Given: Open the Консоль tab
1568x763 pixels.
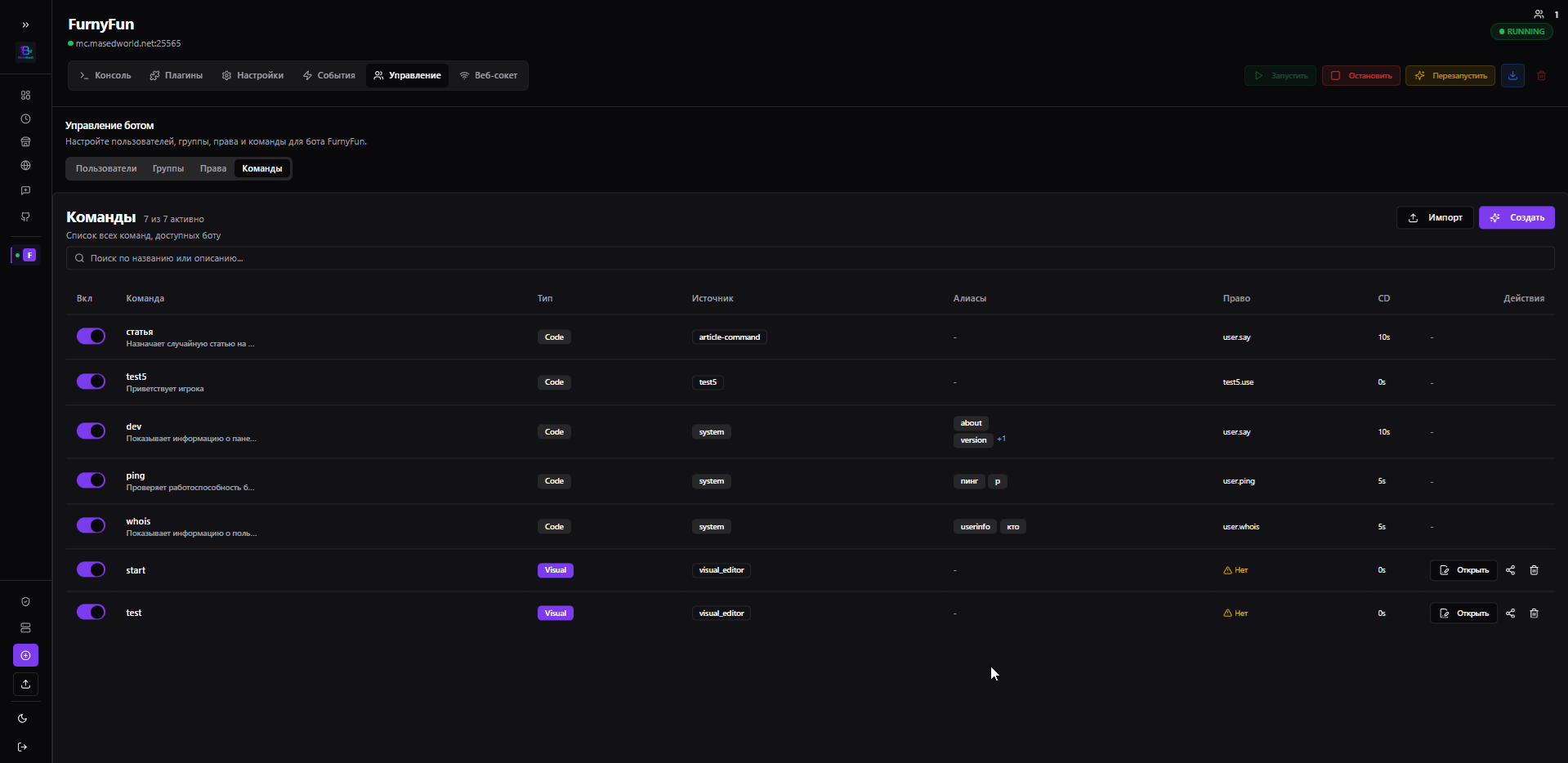Looking at the screenshot, I should pos(105,75).
